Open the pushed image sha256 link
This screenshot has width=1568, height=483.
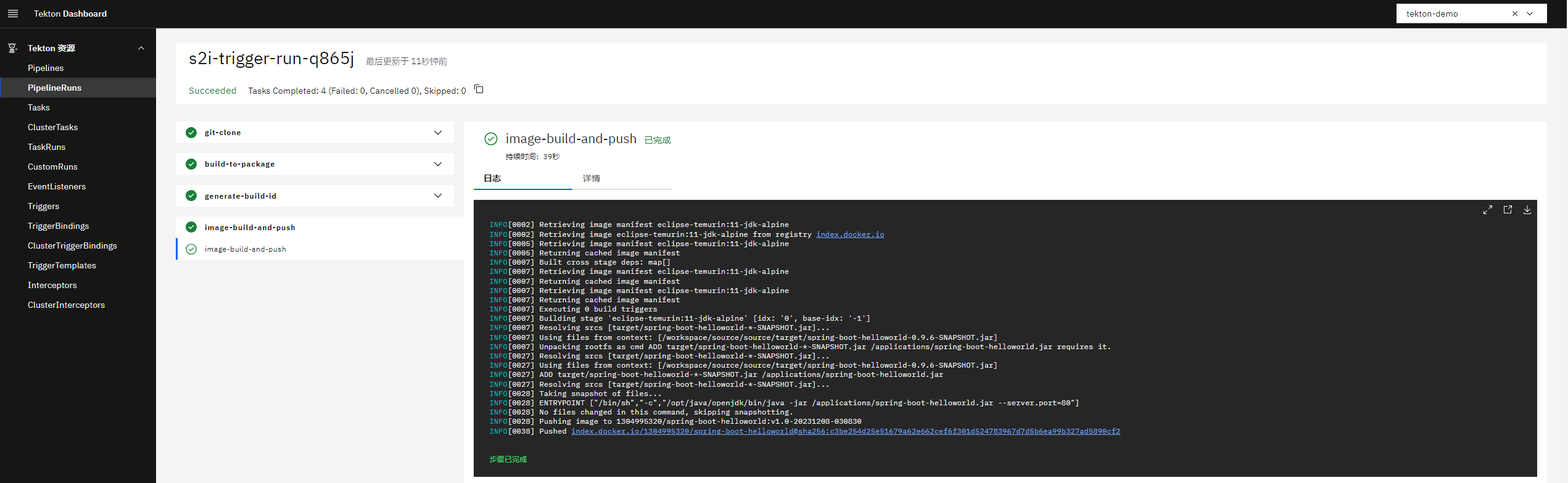[846, 431]
